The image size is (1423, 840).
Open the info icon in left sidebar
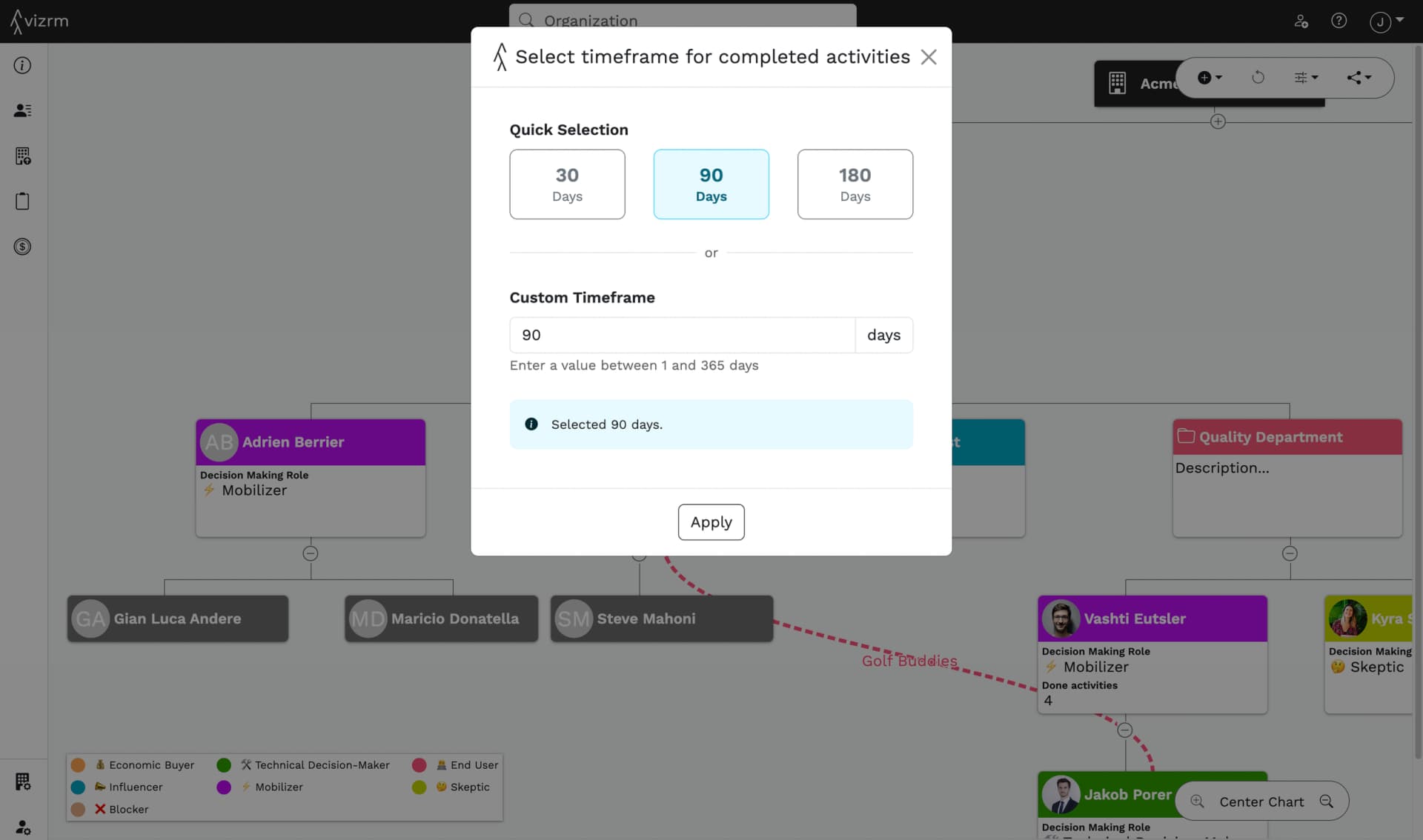[x=22, y=65]
